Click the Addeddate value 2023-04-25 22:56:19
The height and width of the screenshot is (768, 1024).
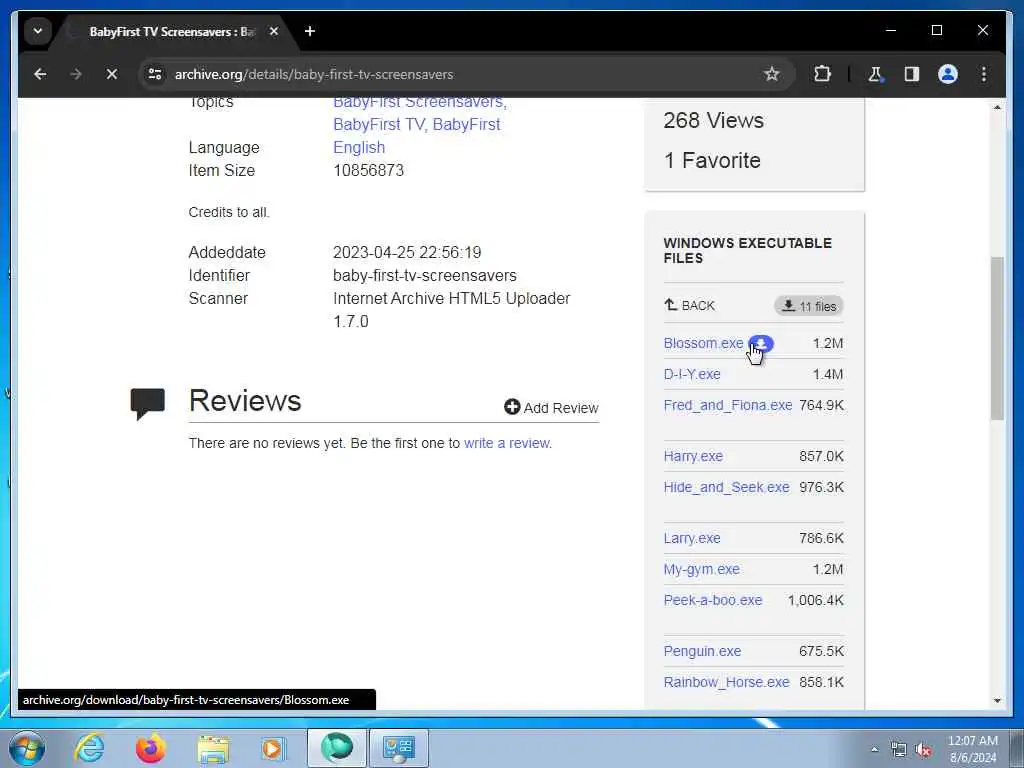coord(407,253)
